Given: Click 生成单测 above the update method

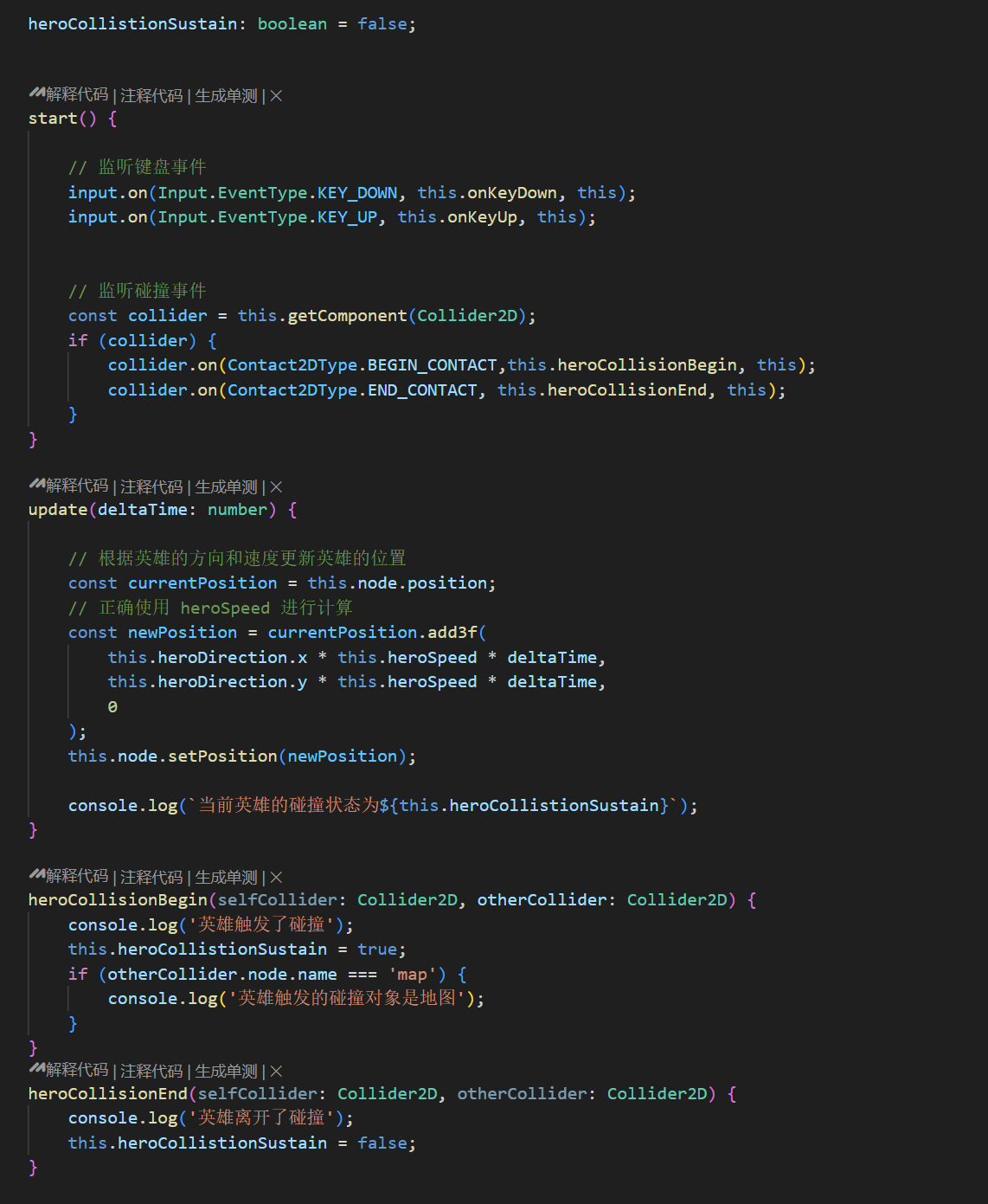Looking at the screenshot, I should (227, 486).
